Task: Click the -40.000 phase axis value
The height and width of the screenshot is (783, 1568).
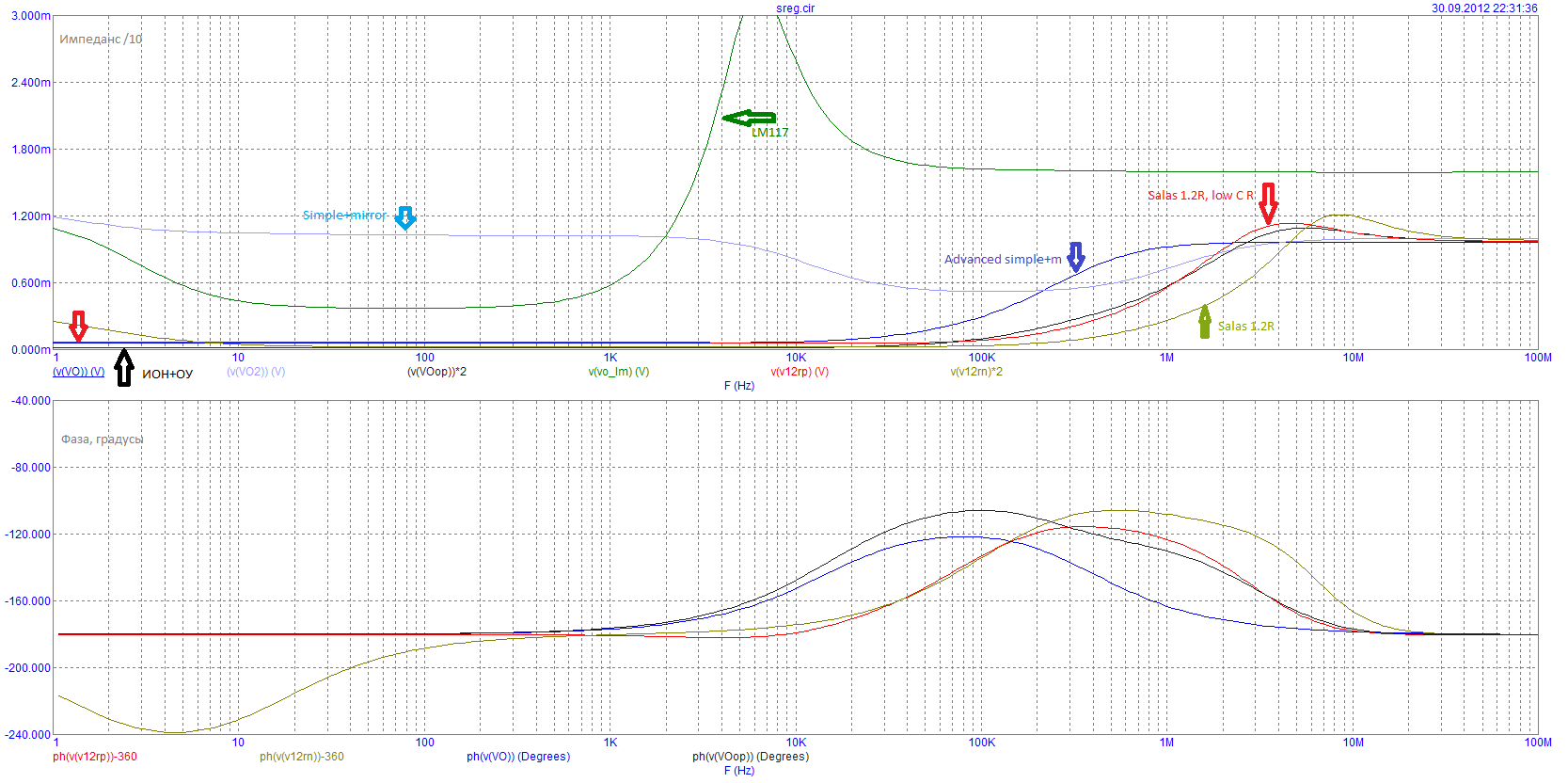Action: click(x=31, y=401)
